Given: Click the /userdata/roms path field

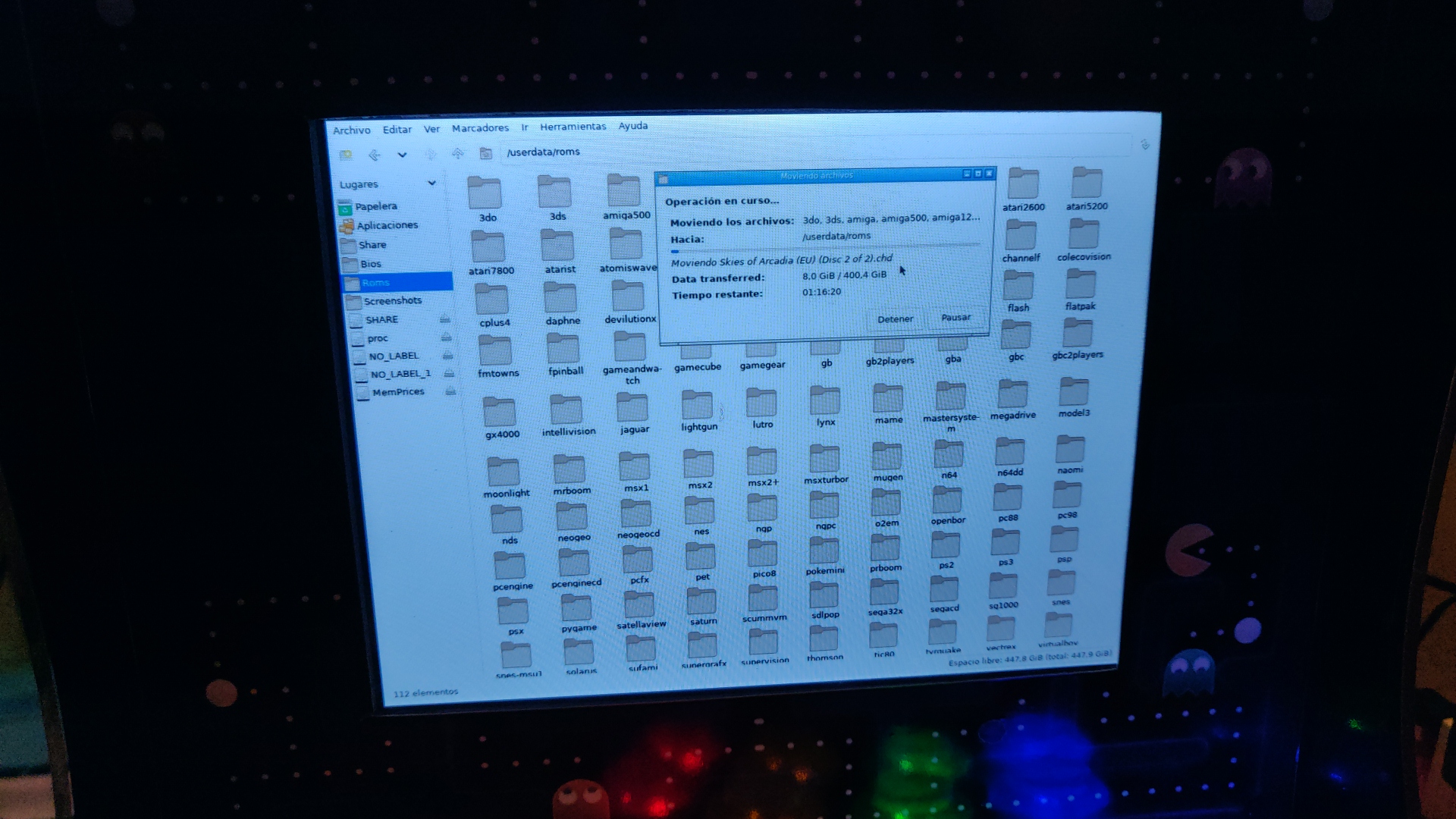Looking at the screenshot, I should (x=815, y=148).
